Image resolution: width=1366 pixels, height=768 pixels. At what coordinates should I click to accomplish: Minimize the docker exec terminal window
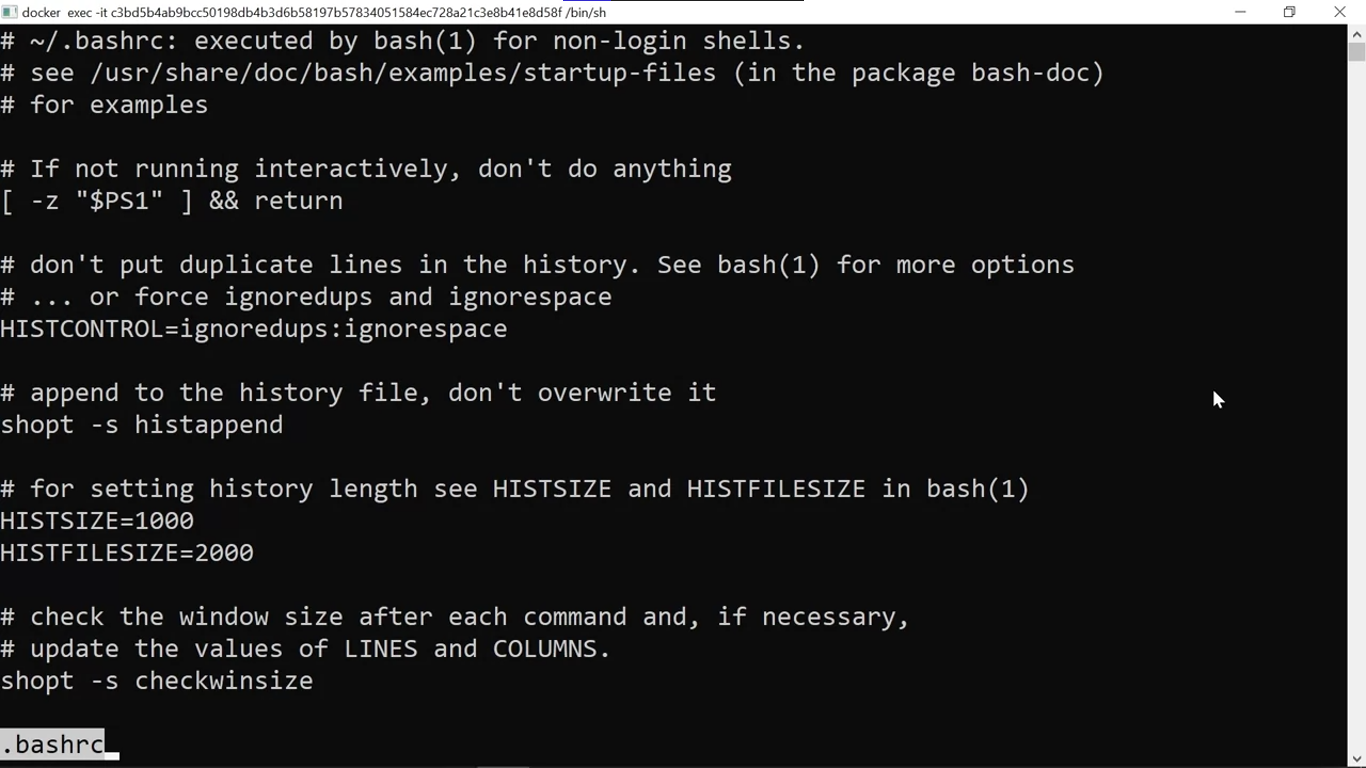coord(1240,12)
